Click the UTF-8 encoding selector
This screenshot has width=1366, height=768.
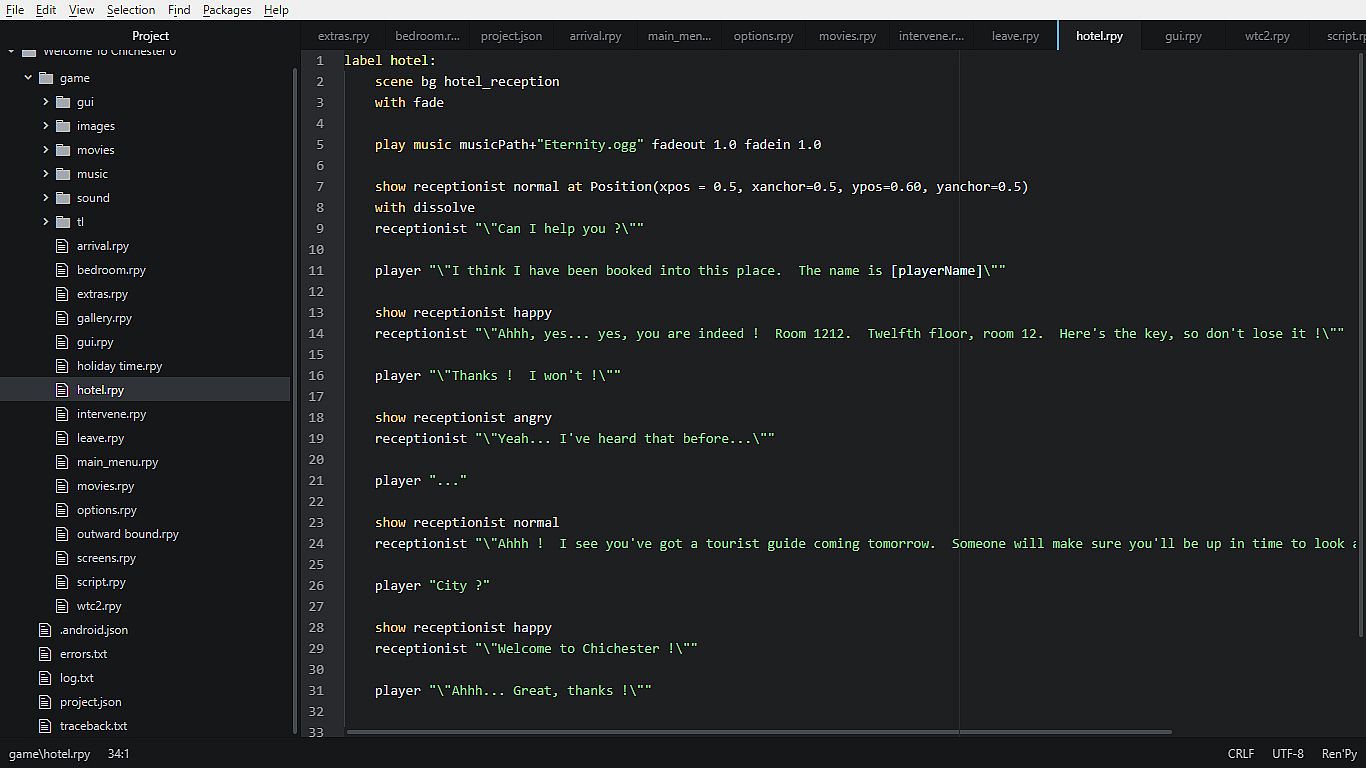1288,754
